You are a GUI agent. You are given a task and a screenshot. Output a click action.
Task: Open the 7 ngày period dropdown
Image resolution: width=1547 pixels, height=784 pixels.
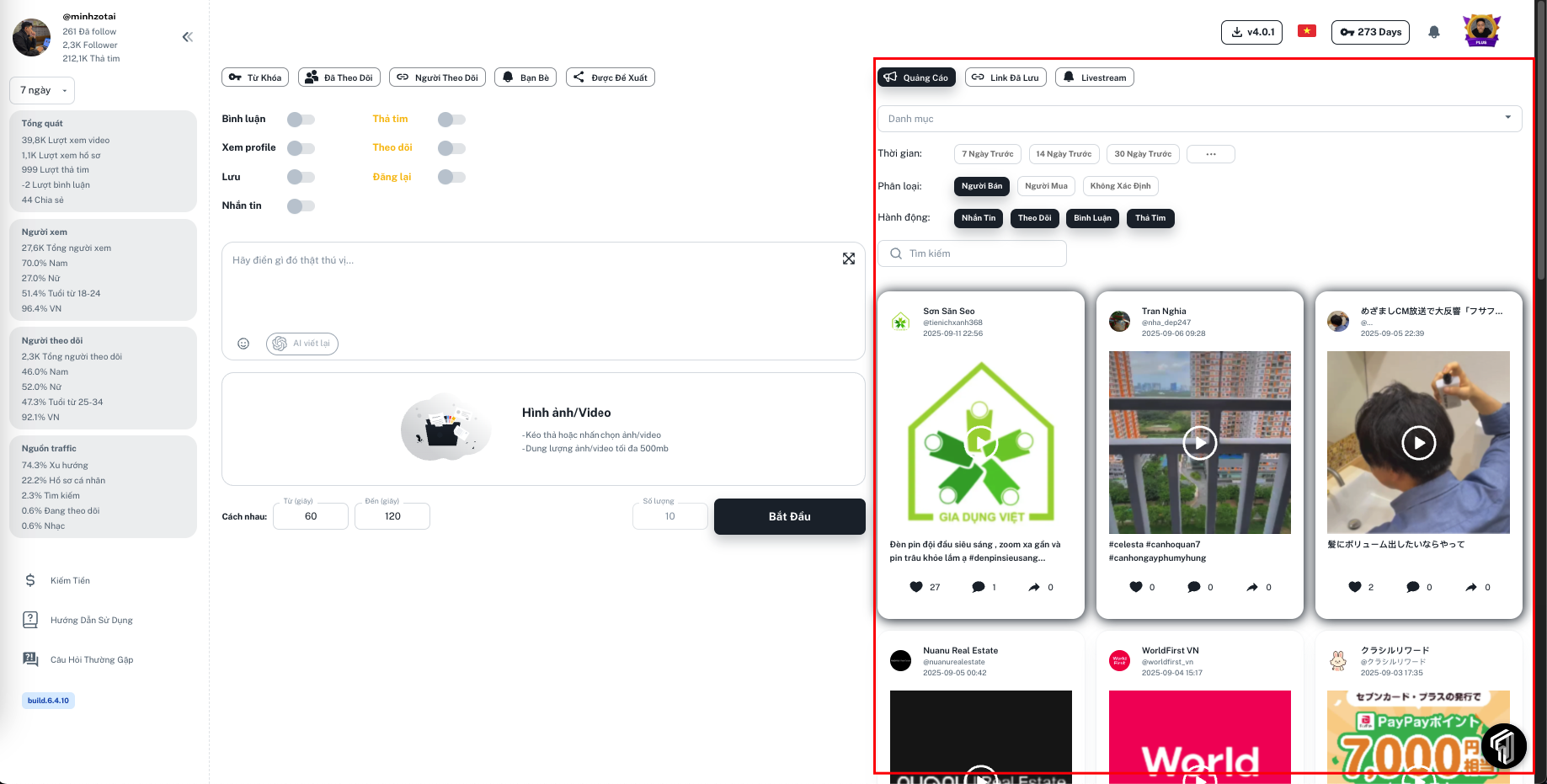pyautogui.click(x=42, y=90)
